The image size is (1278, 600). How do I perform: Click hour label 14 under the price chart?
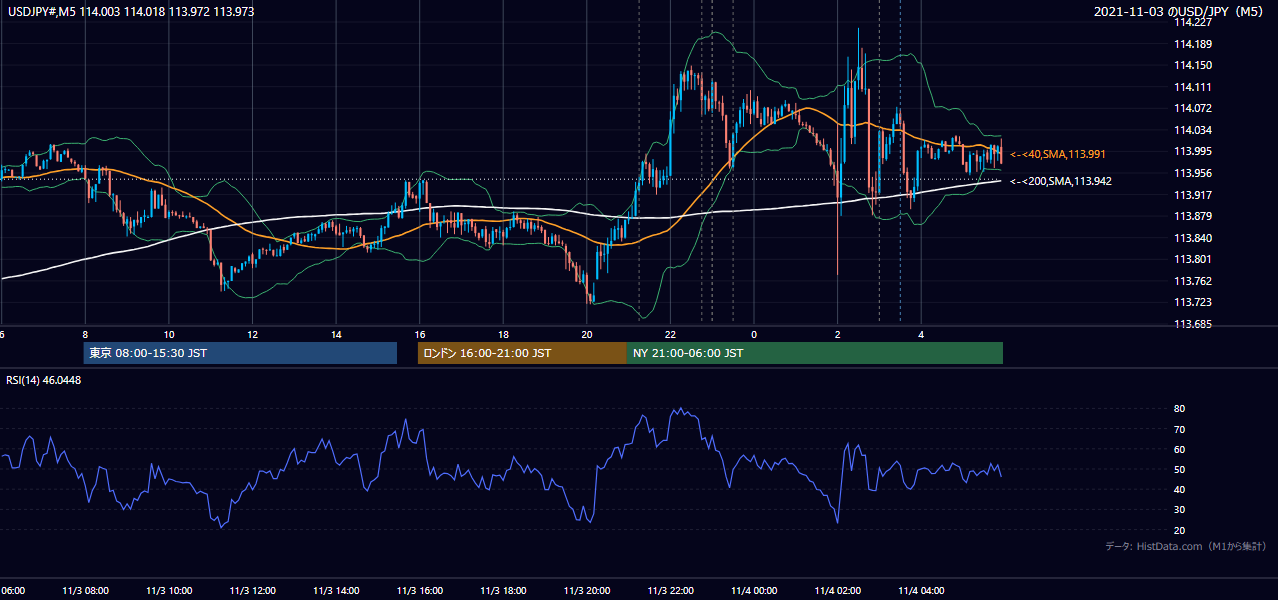(x=336, y=335)
